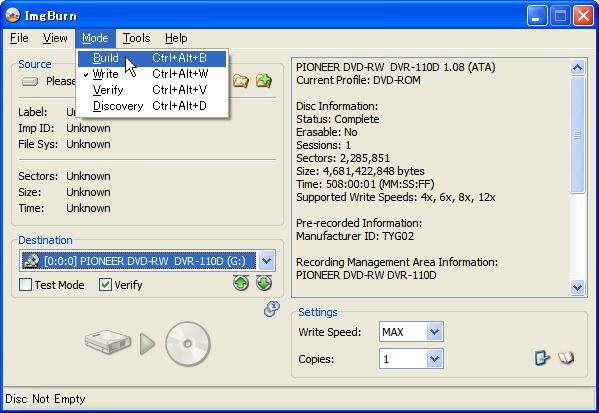The image size is (599, 413).
Task: Click the info panel scrollbar thumb
Action: (x=577, y=134)
